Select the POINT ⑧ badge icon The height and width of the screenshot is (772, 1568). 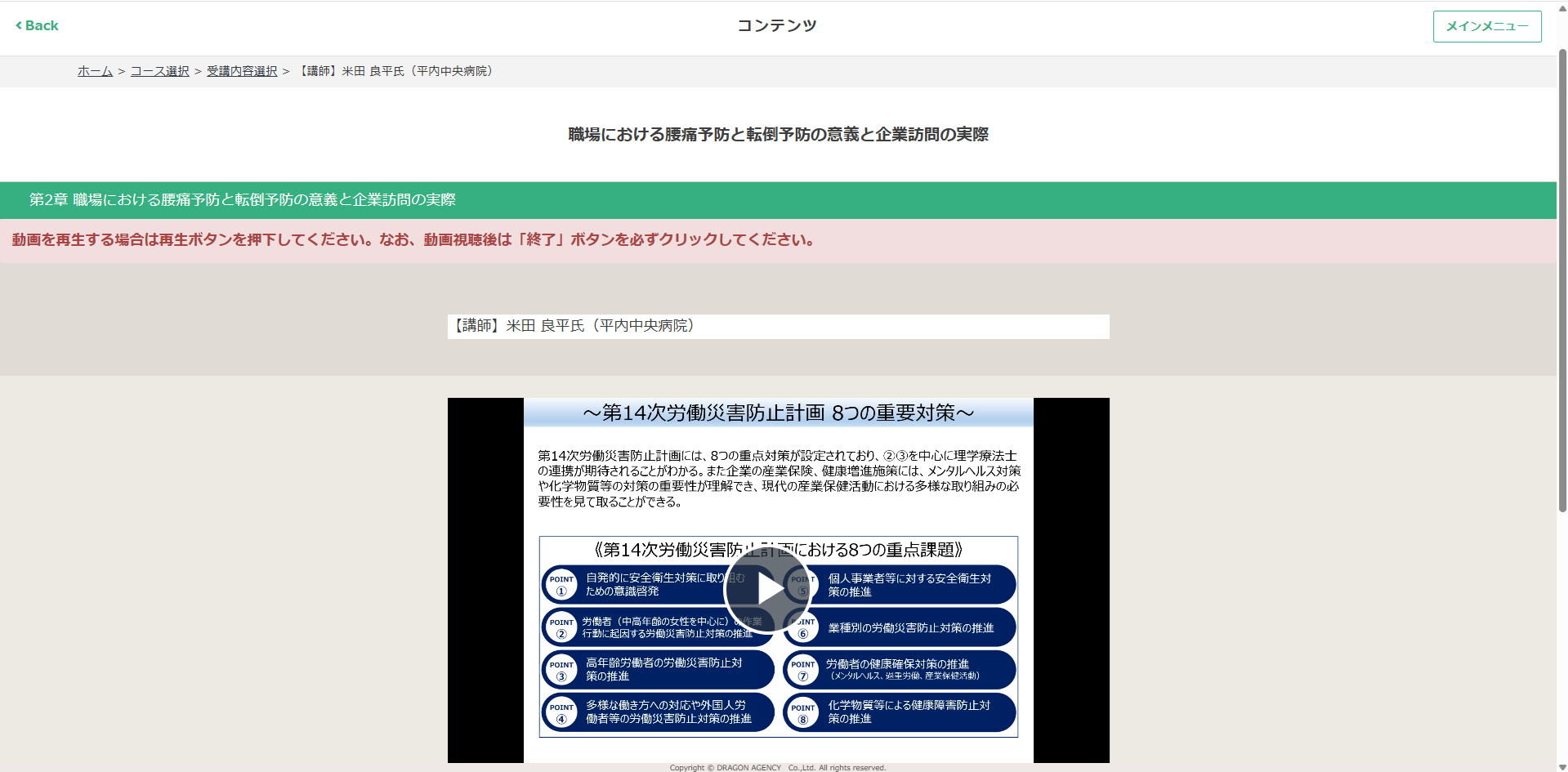pos(802,712)
